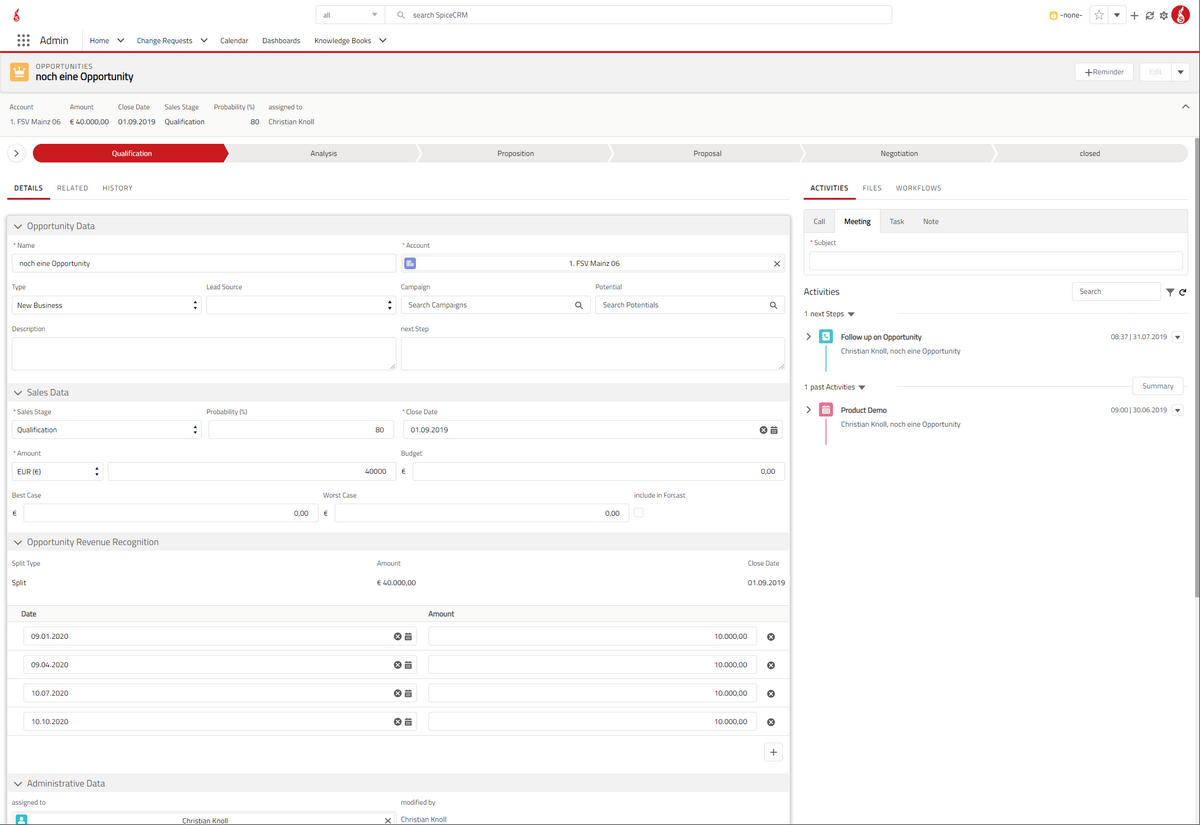Viewport: 1200px width, 825px height.
Task: Open actions menu for Follow up on Opportunity
Action: (x=1177, y=337)
